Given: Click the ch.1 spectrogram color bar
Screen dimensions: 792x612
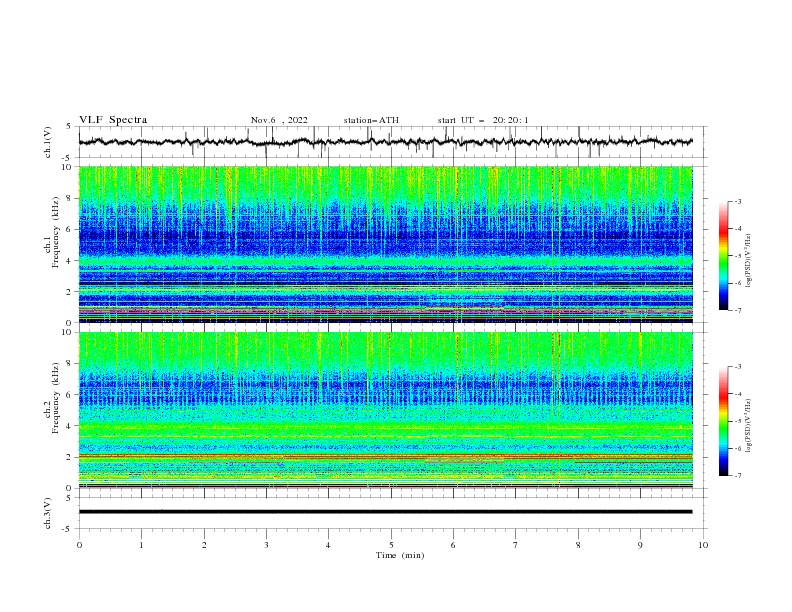Looking at the screenshot, I should point(723,256).
